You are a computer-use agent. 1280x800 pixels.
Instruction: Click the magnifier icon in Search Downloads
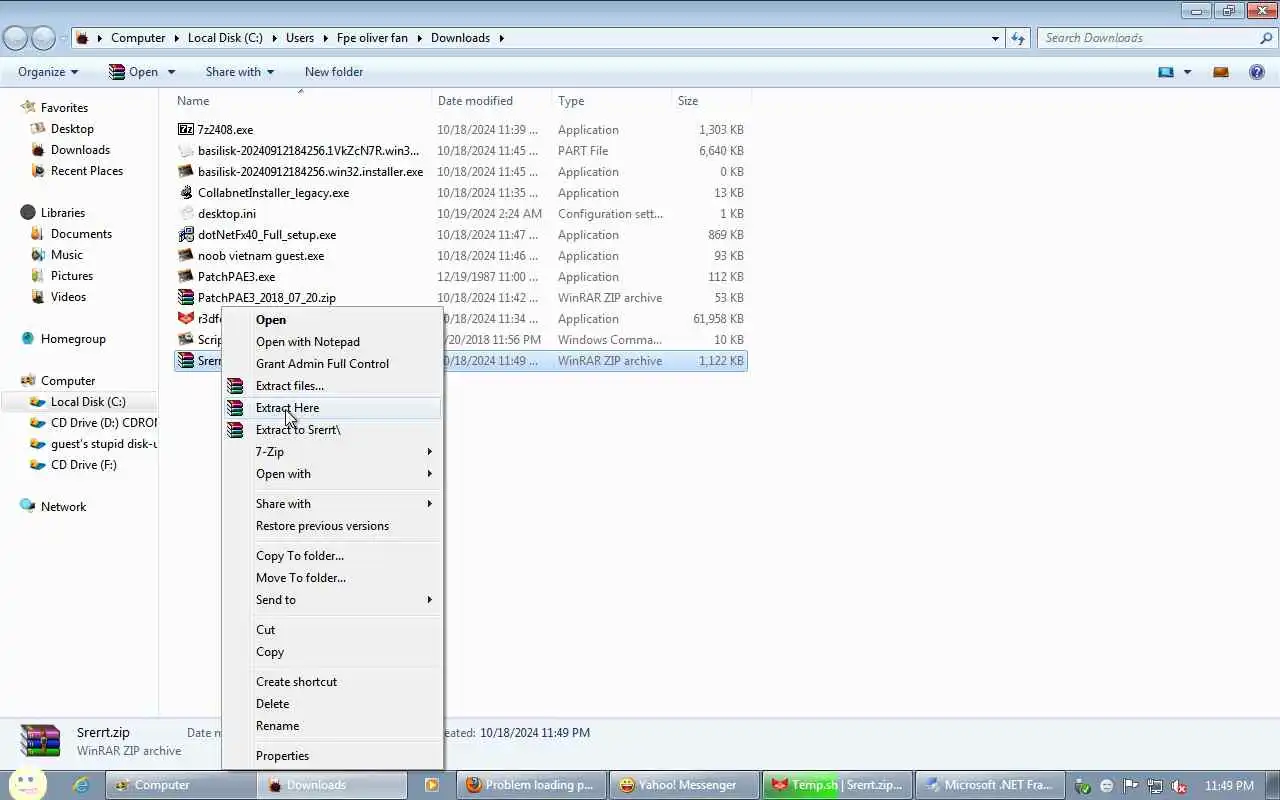tap(1266, 38)
